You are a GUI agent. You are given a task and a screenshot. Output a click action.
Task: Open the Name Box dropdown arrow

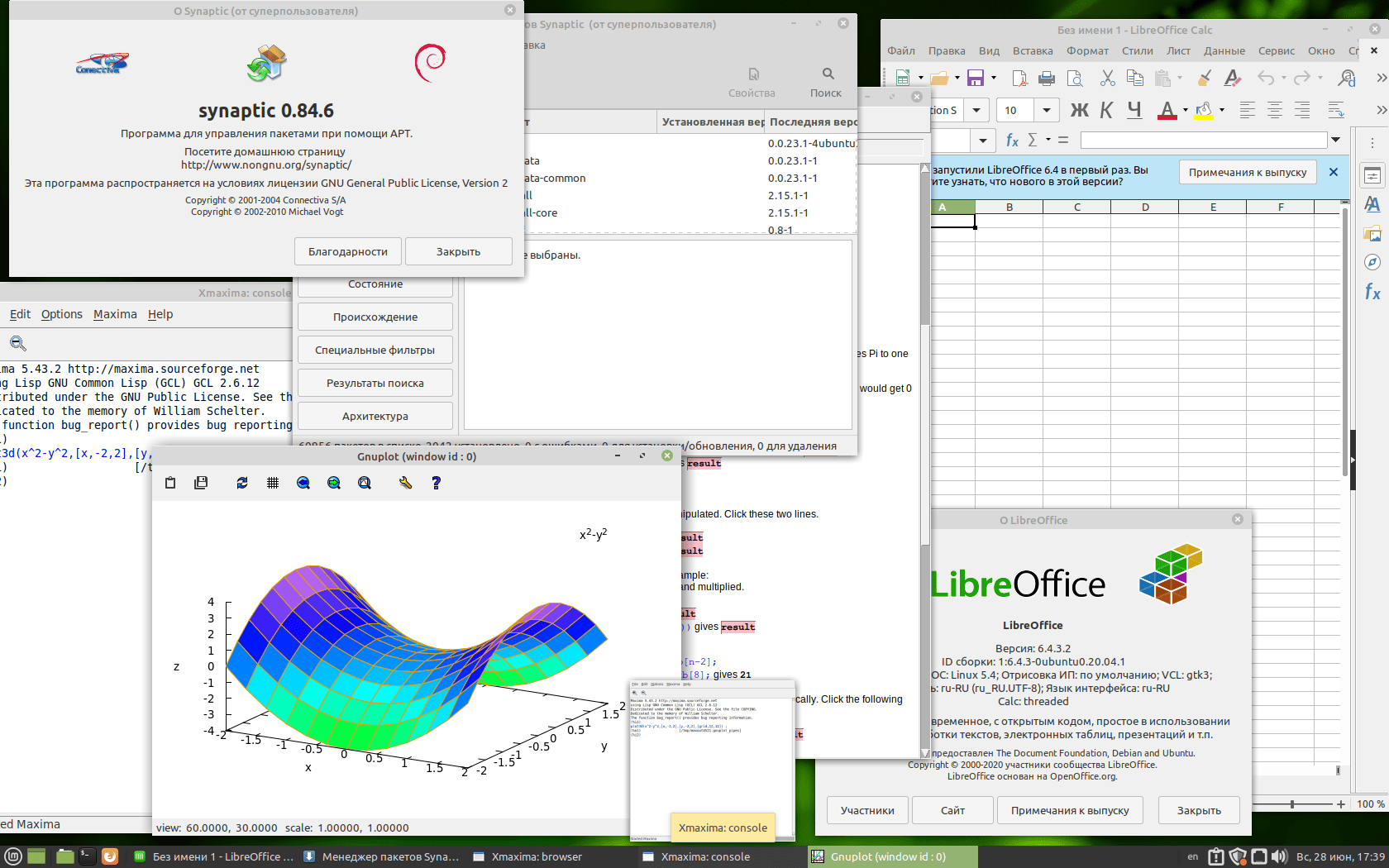982,141
